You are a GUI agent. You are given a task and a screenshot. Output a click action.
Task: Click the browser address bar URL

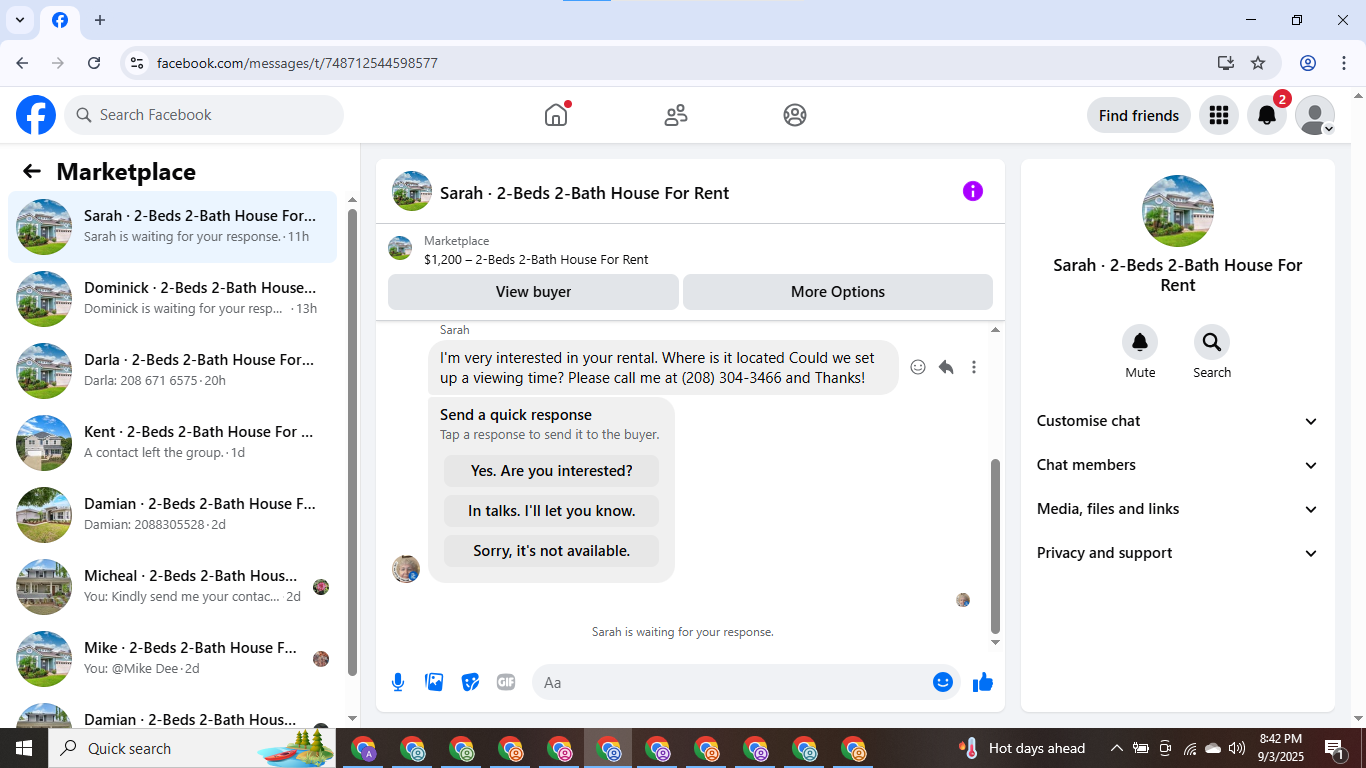(297, 63)
